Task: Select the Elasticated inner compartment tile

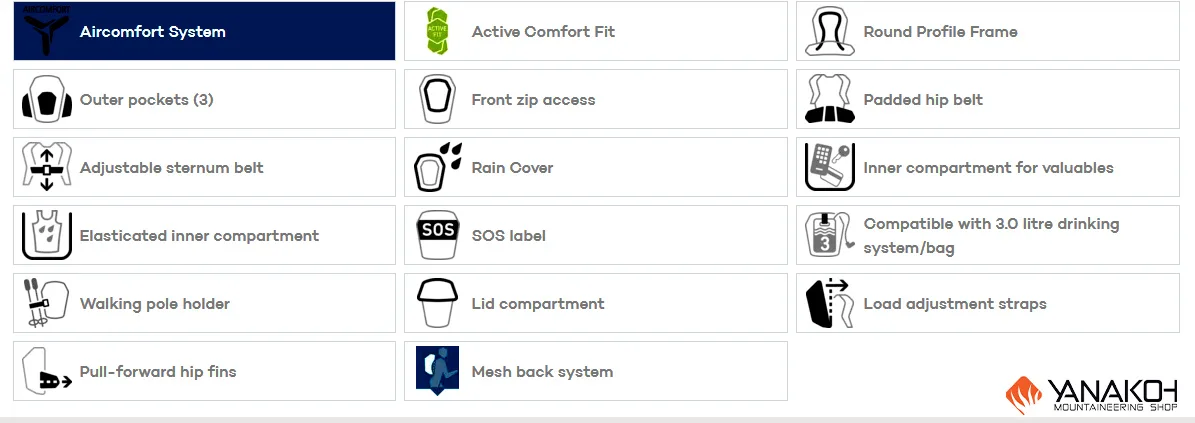Action: [x=204, y=235]
